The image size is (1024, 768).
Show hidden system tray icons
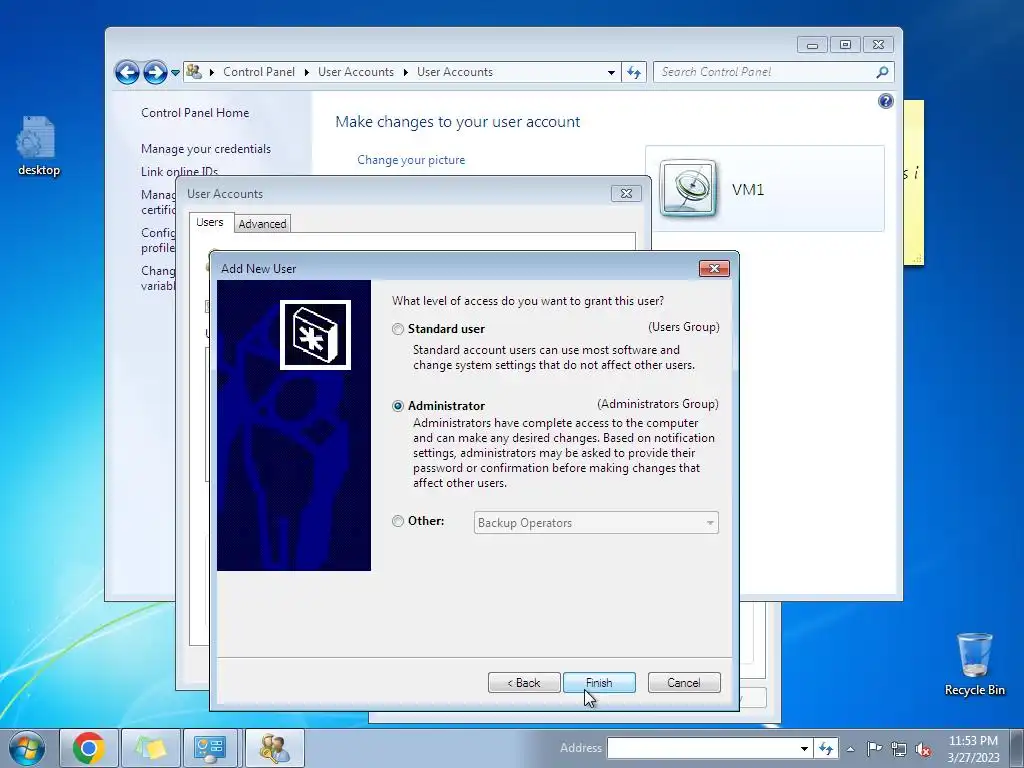[850, 749]
